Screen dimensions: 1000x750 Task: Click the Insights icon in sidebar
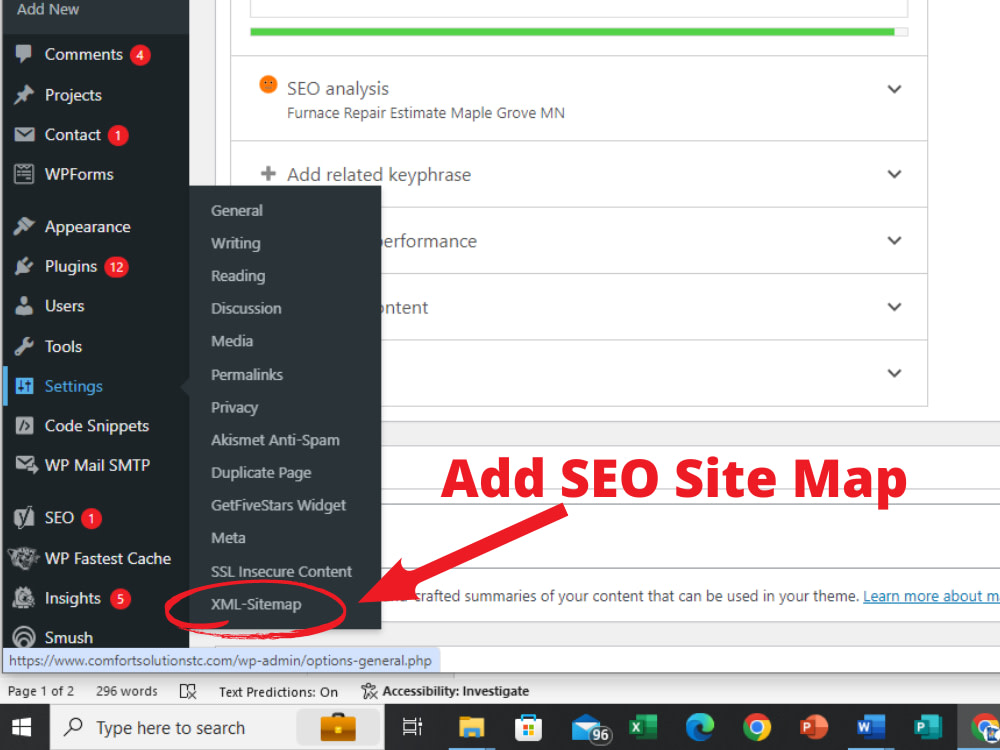(24, 598)
